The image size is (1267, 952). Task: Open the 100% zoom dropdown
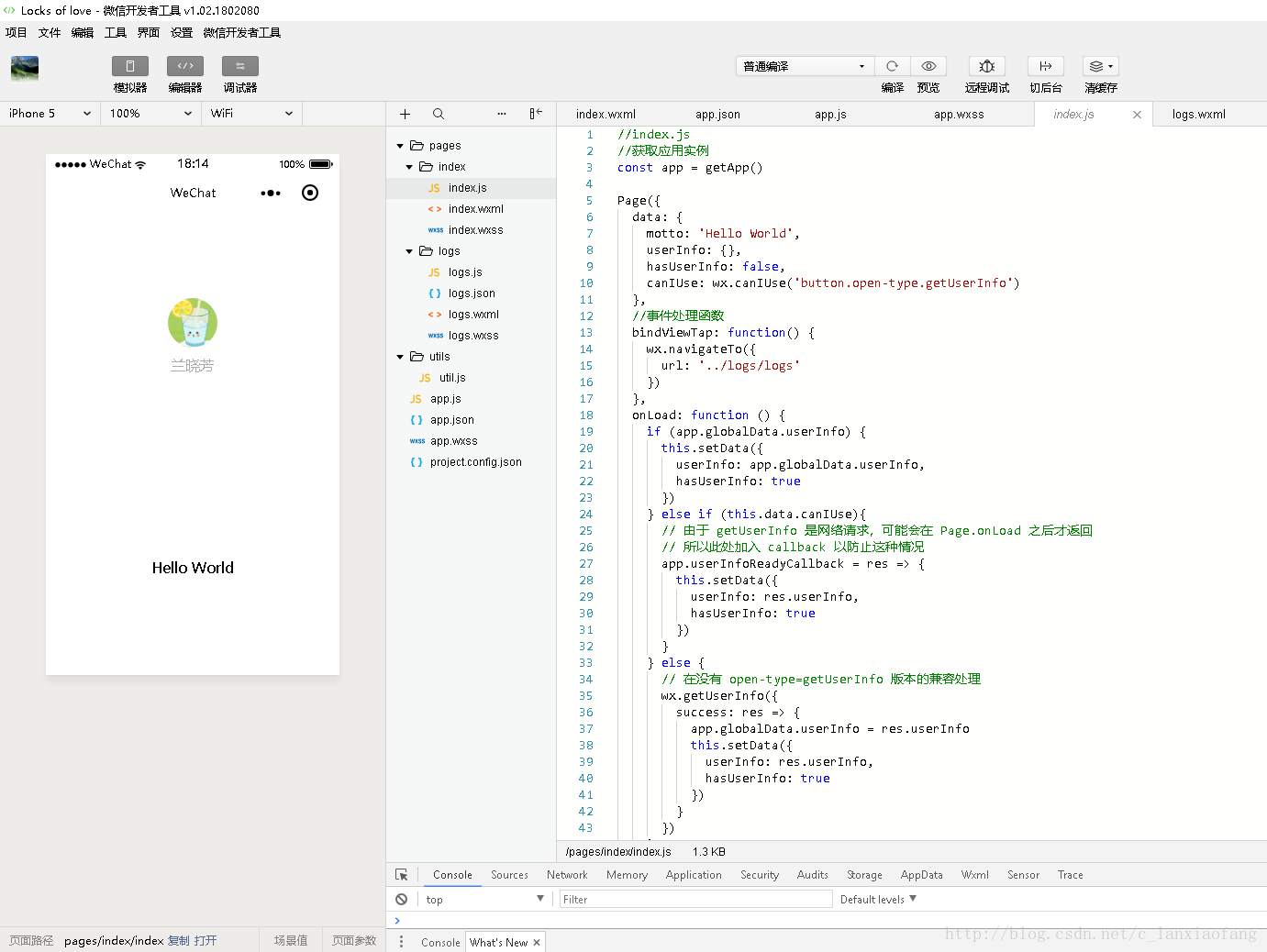coord(151,114)
